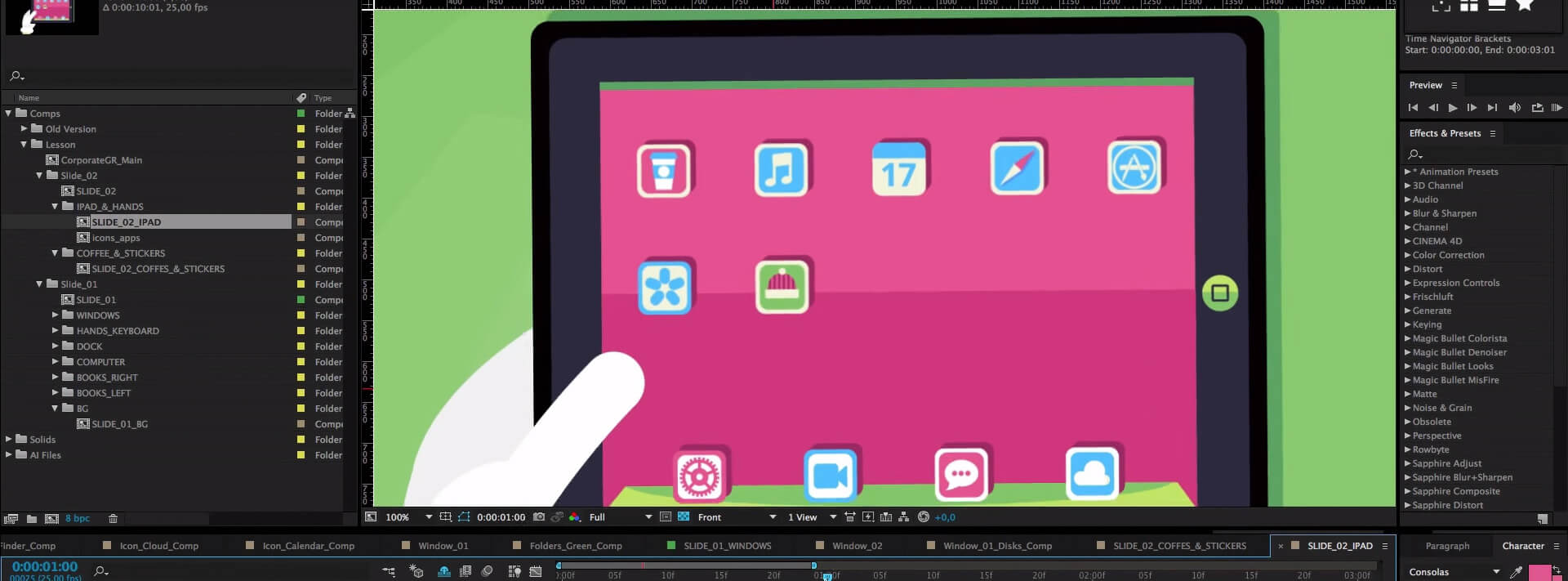
Task: Click the Pixel Aspect Ratio Correction icon
Action: (x=850, y=517)
